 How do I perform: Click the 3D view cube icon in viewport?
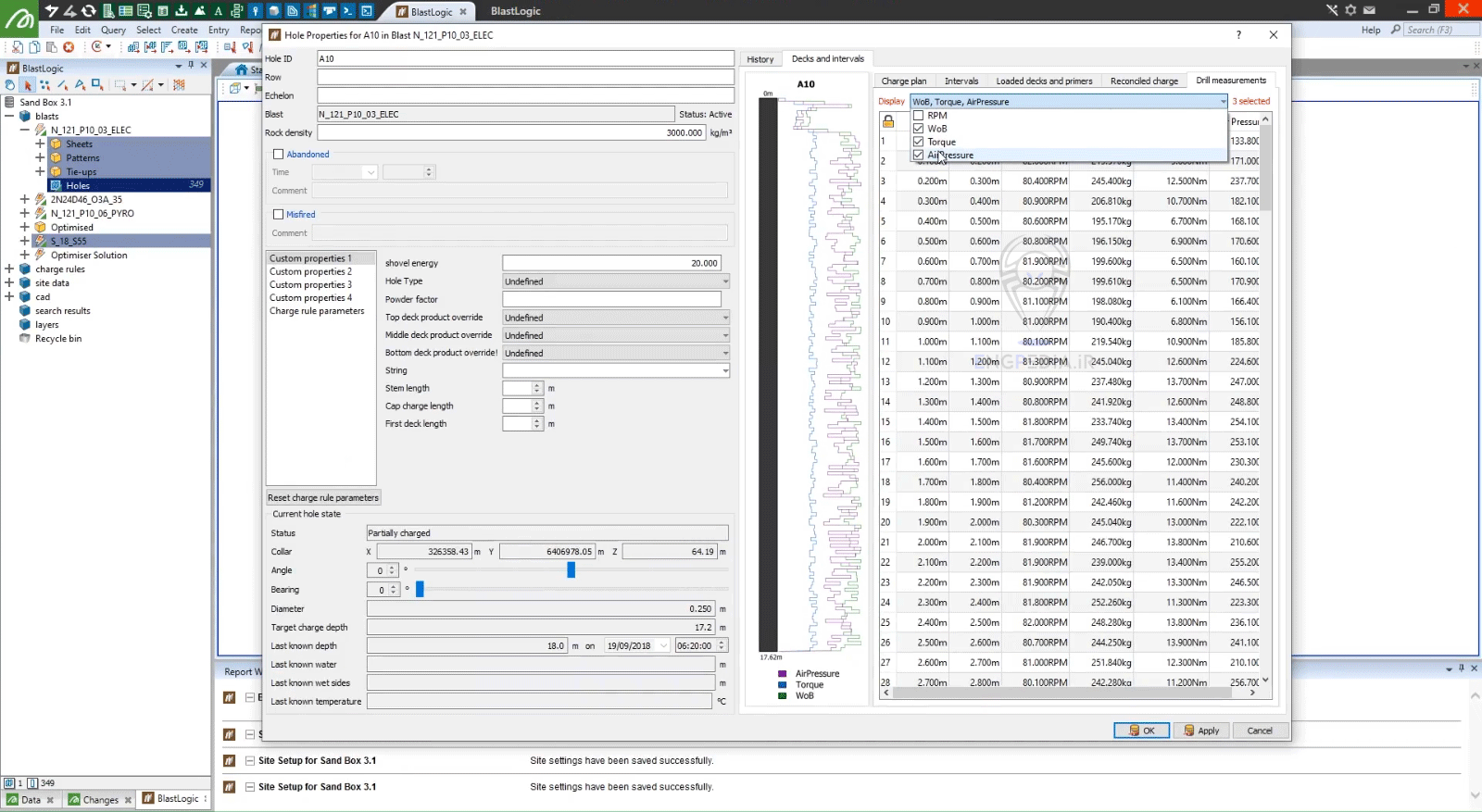(x=235, y=88)
